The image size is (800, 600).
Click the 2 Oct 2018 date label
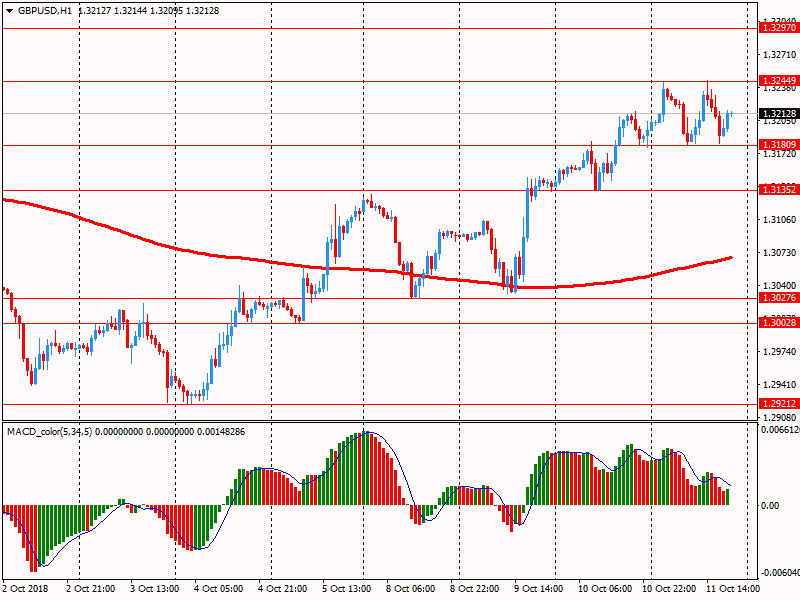pos(26,588)
